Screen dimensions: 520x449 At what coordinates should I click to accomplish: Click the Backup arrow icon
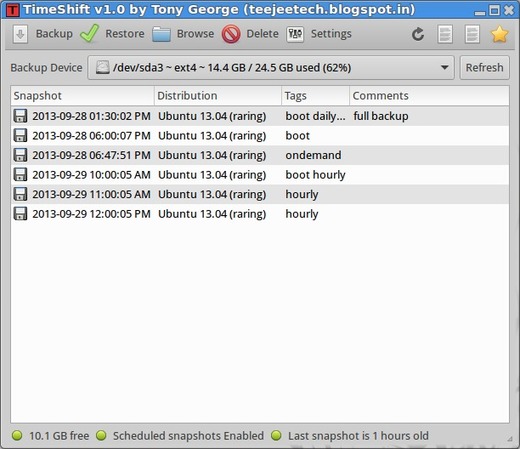[20, 34]
